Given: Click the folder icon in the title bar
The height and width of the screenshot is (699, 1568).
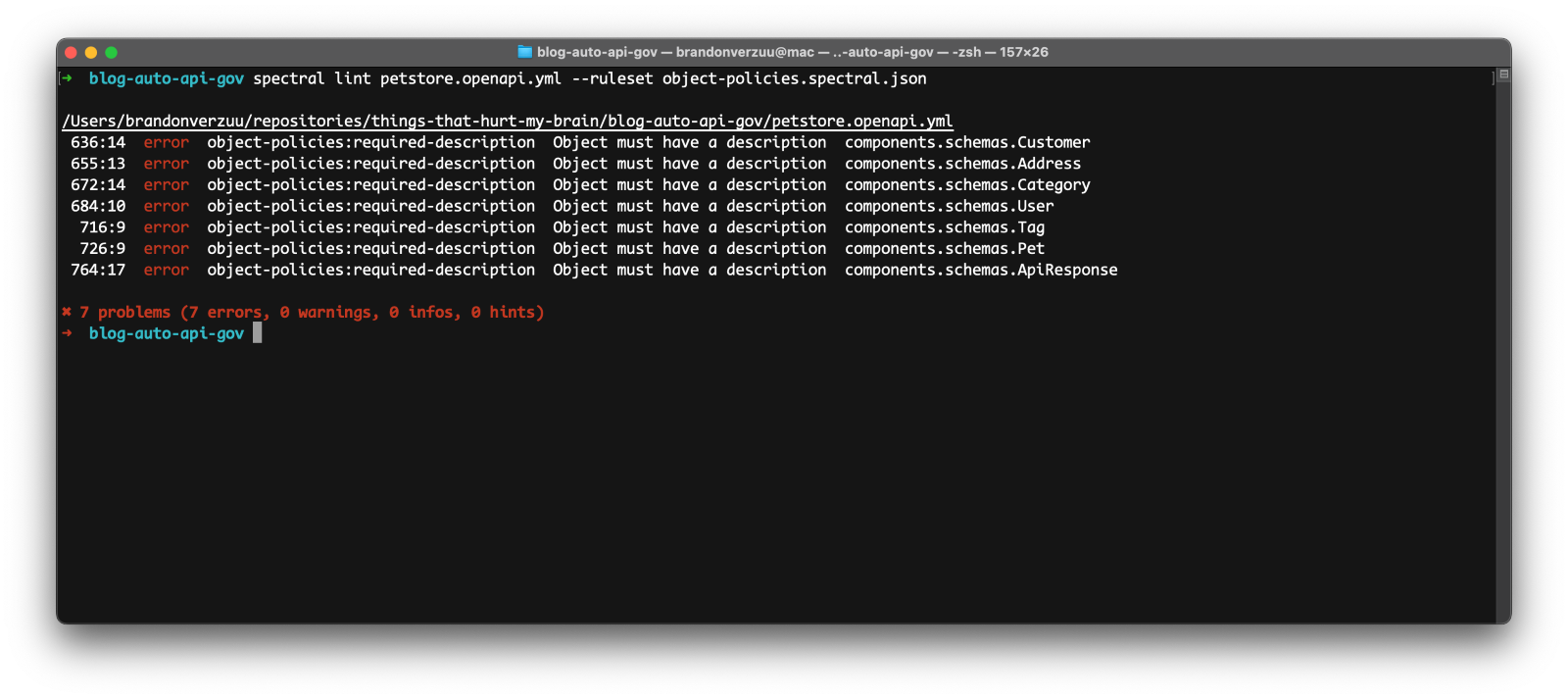Looking at the screenshot, I should coord(524,52).
